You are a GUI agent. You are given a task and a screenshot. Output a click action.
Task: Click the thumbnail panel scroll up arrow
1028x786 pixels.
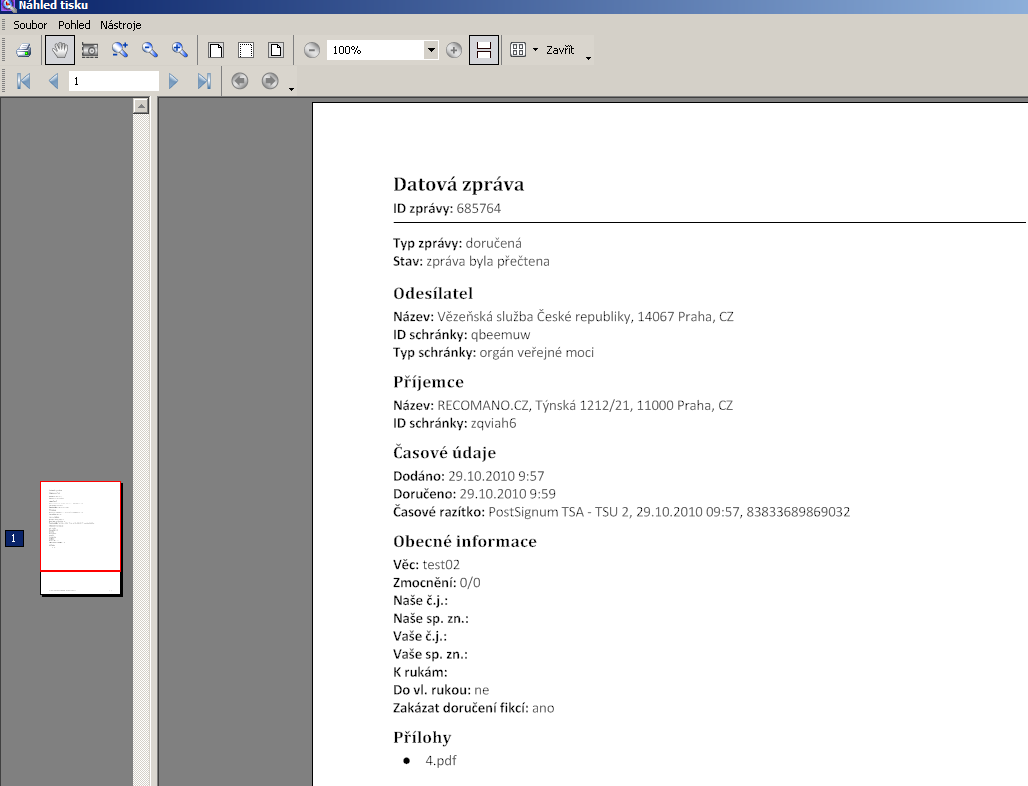(x=141, y=106)
